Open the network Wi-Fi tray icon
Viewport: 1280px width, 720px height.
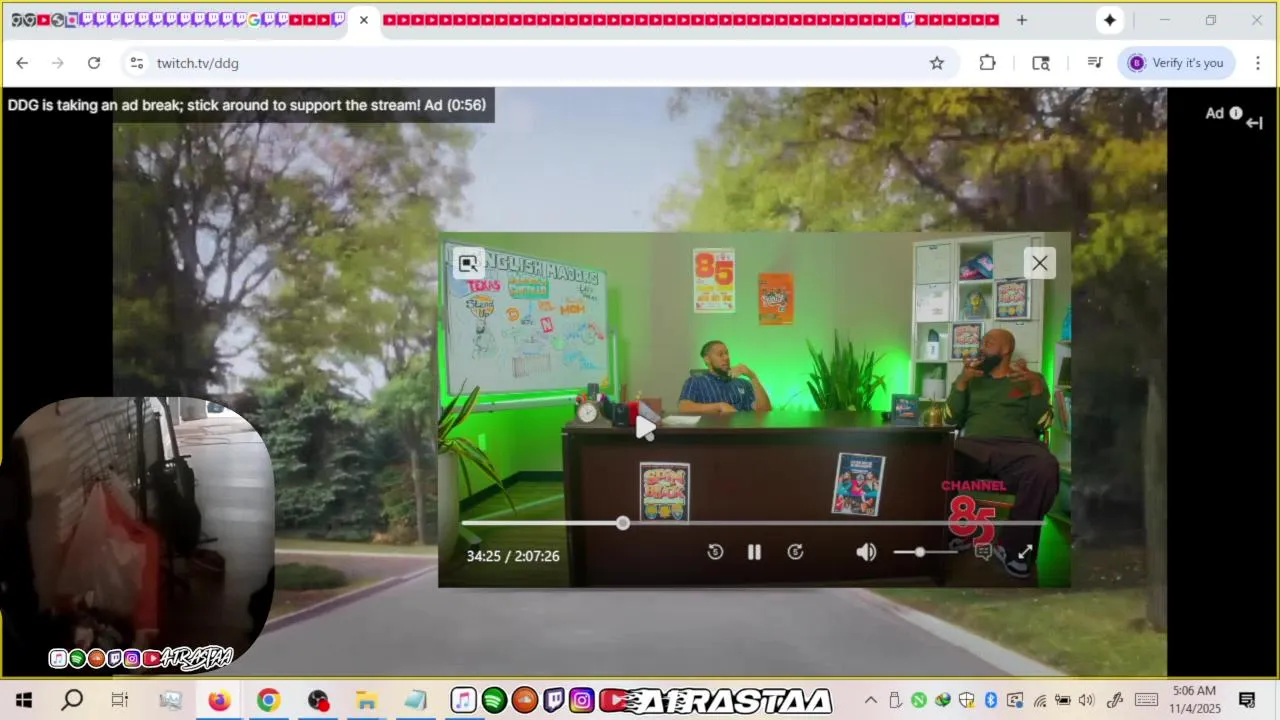click(x=1040, y=700)
